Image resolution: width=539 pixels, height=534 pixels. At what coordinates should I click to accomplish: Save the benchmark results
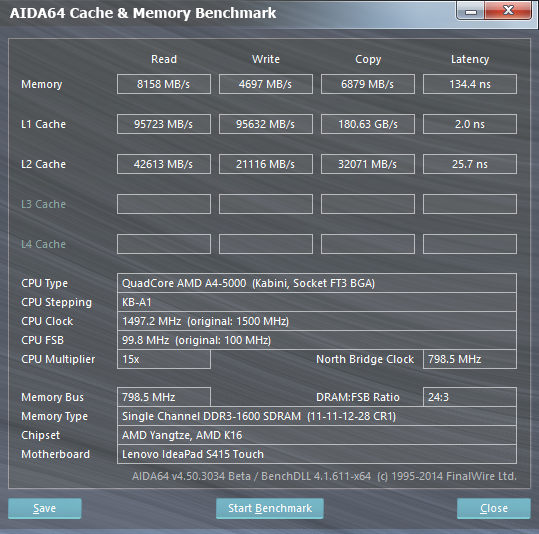click(x=45, y=508)
